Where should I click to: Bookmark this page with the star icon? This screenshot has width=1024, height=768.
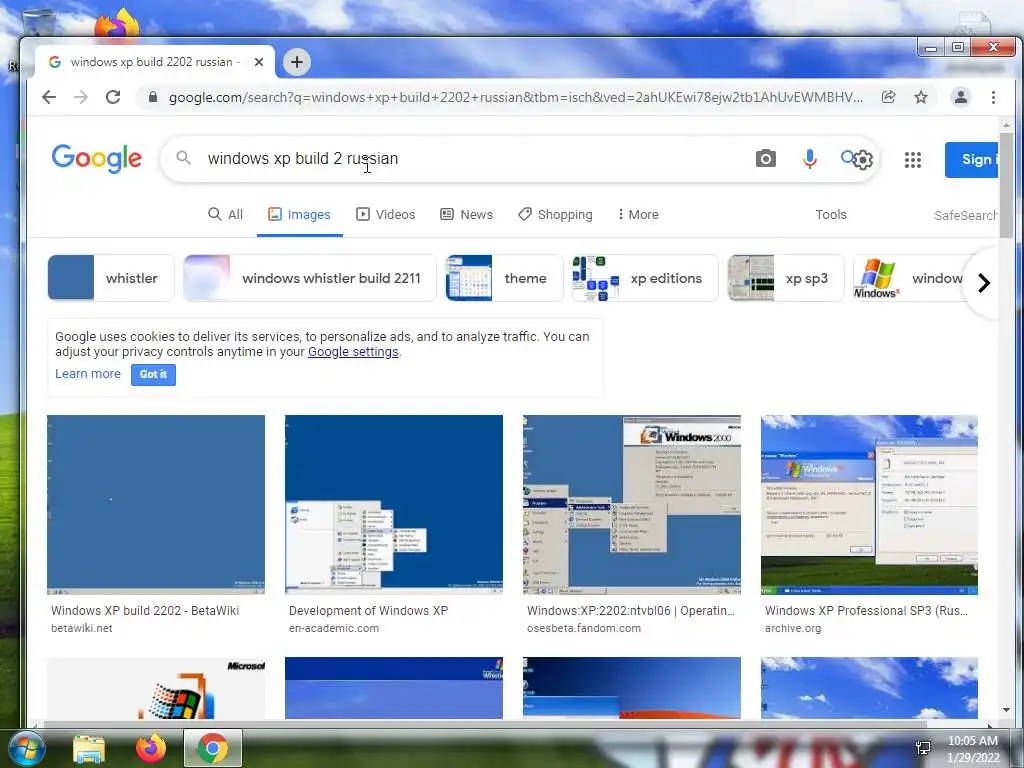pyautogui.click(x=921, y=97)
